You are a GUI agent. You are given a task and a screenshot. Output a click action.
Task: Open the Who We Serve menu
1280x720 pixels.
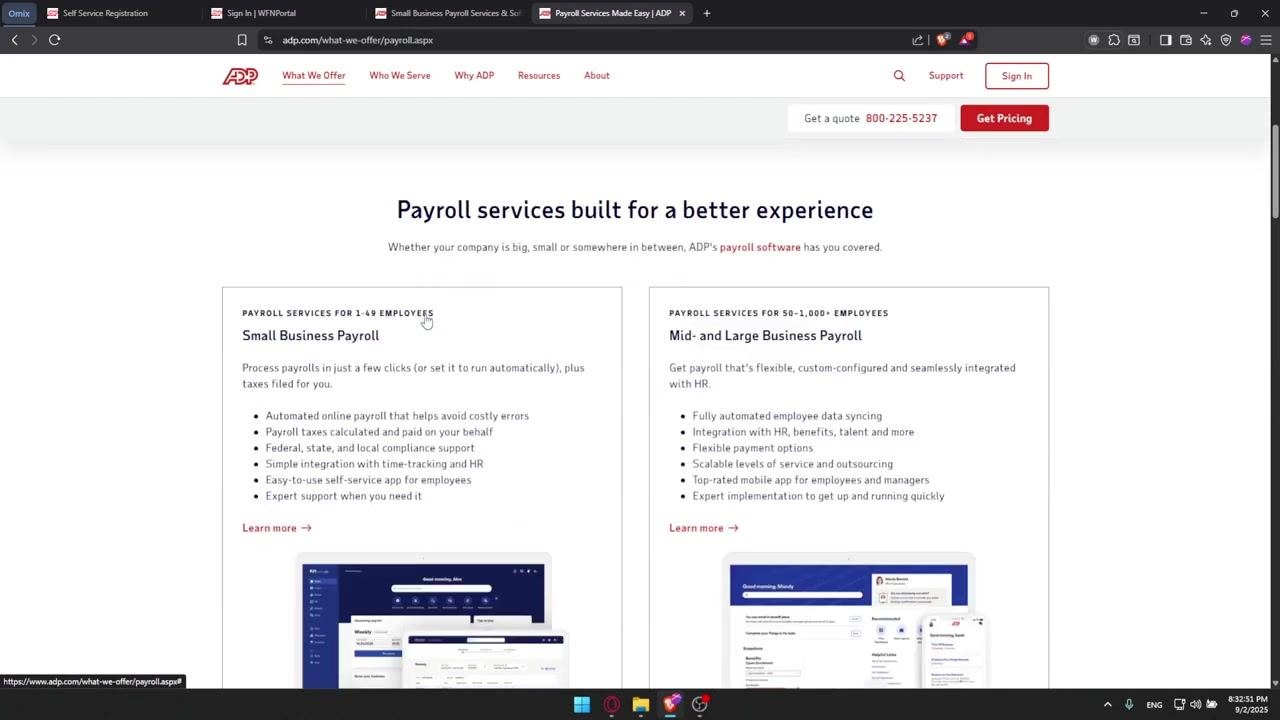coord(400,76)
